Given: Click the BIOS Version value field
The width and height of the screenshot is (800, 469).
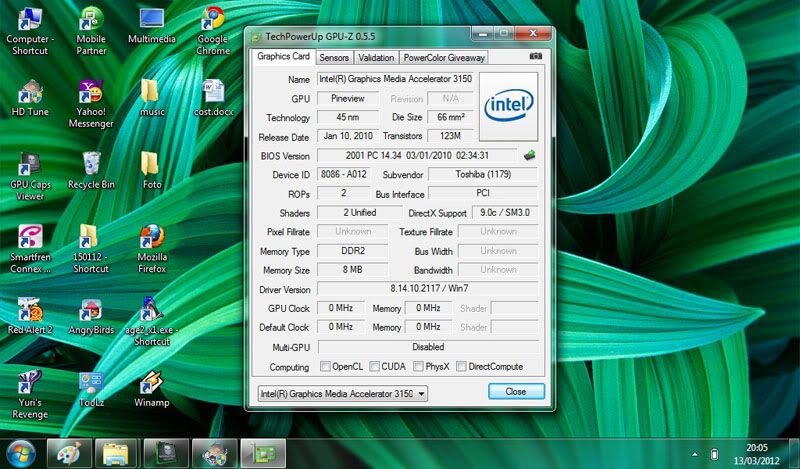Looking at the screenshot, I should [x=417, y=156].
